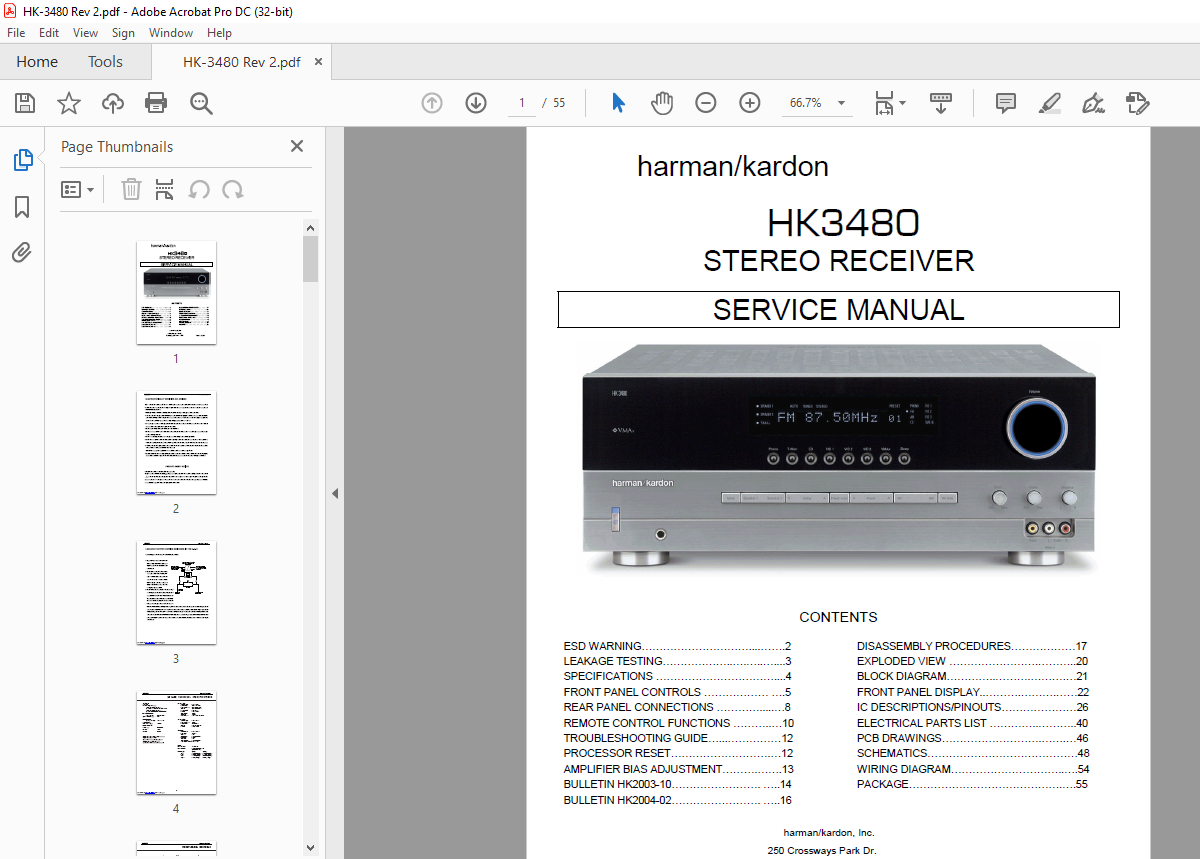This screenshot has height=859, width=1200.
Task: Zoom in with plus icon
Action: (x=750, y=103)
